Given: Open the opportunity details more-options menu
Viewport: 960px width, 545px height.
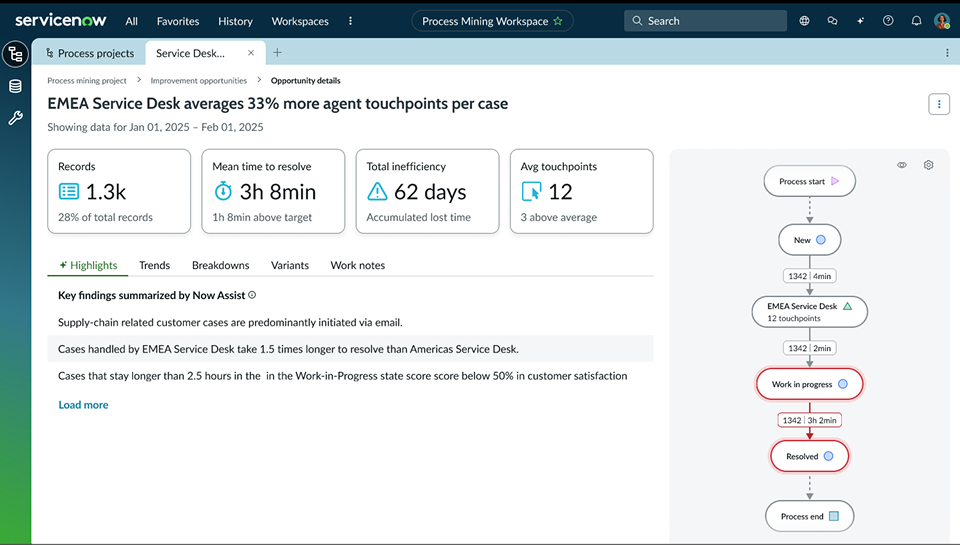Looking at the screenshot, I should pyautogui.click(x=938, y=104).
